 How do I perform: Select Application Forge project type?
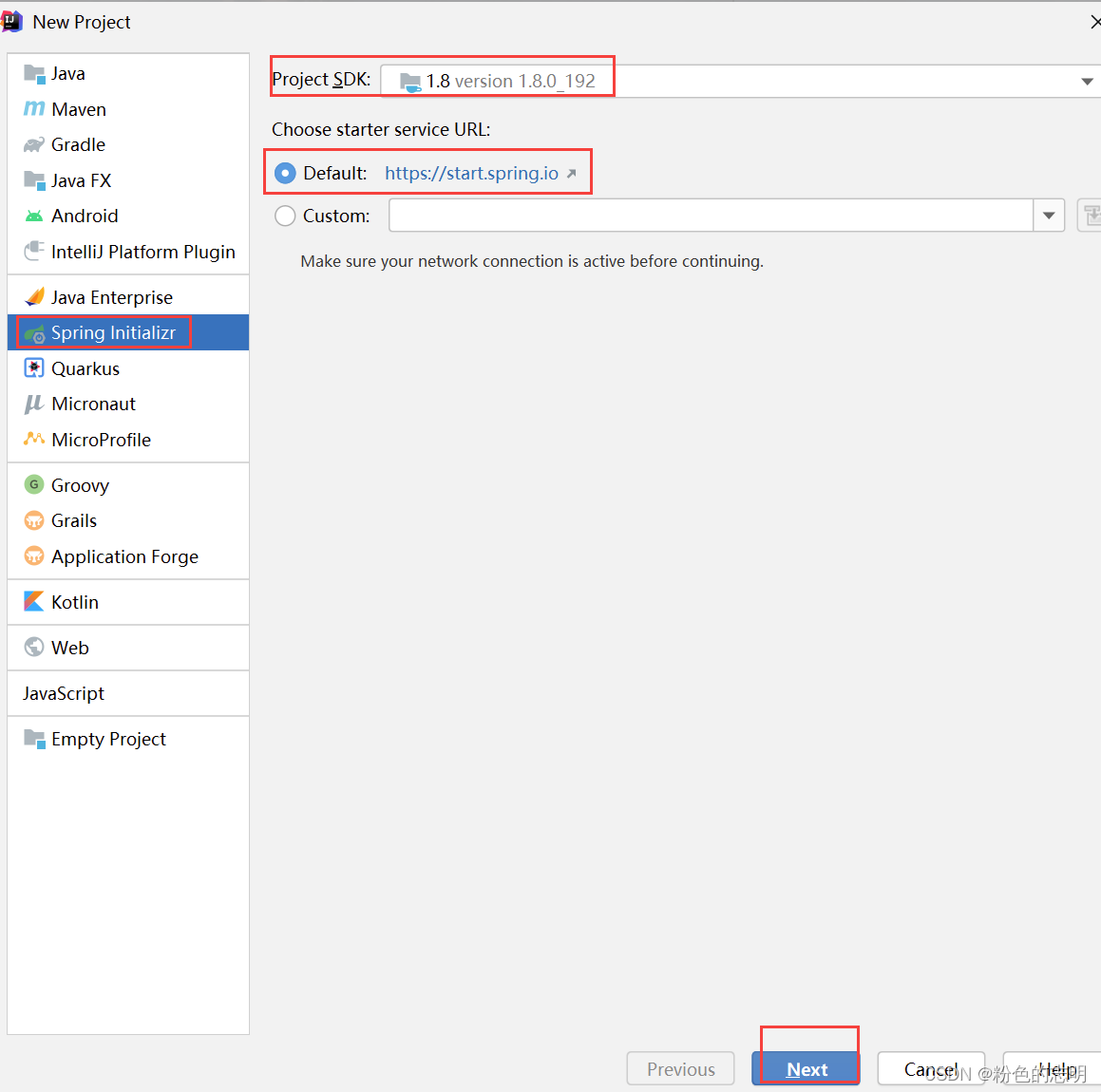128,556
